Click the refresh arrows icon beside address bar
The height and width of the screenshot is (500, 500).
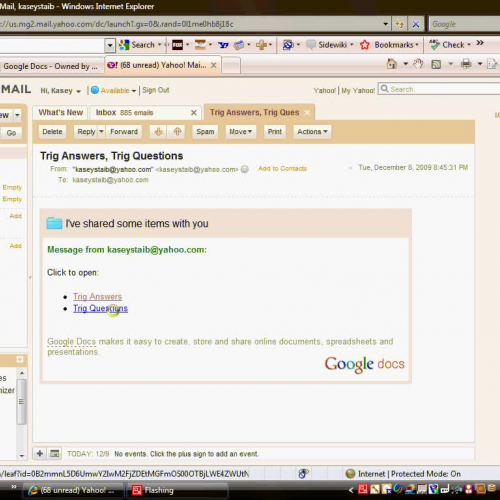[399, 24]
